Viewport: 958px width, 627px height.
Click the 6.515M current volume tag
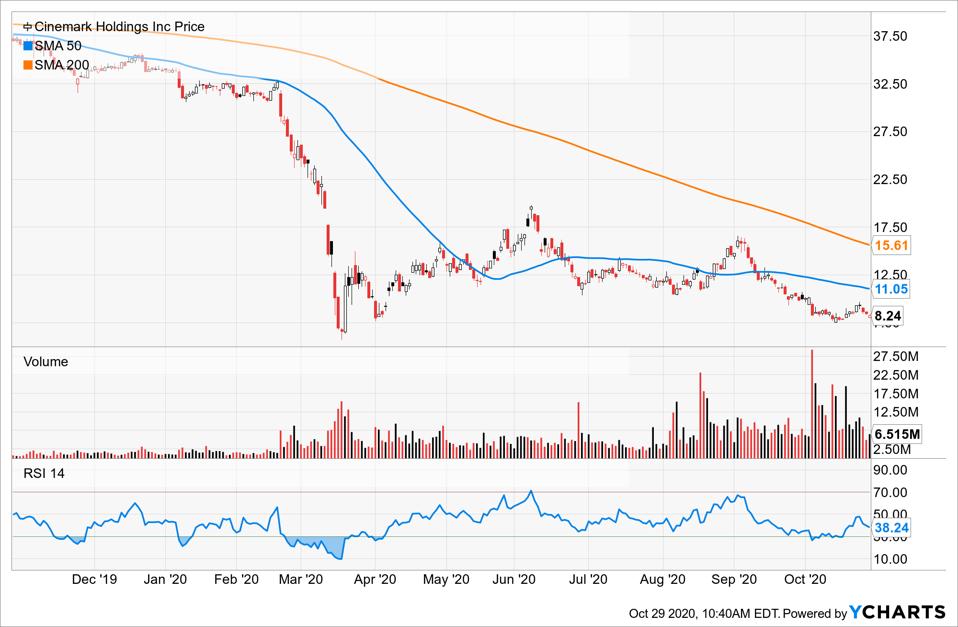point(897,434)
